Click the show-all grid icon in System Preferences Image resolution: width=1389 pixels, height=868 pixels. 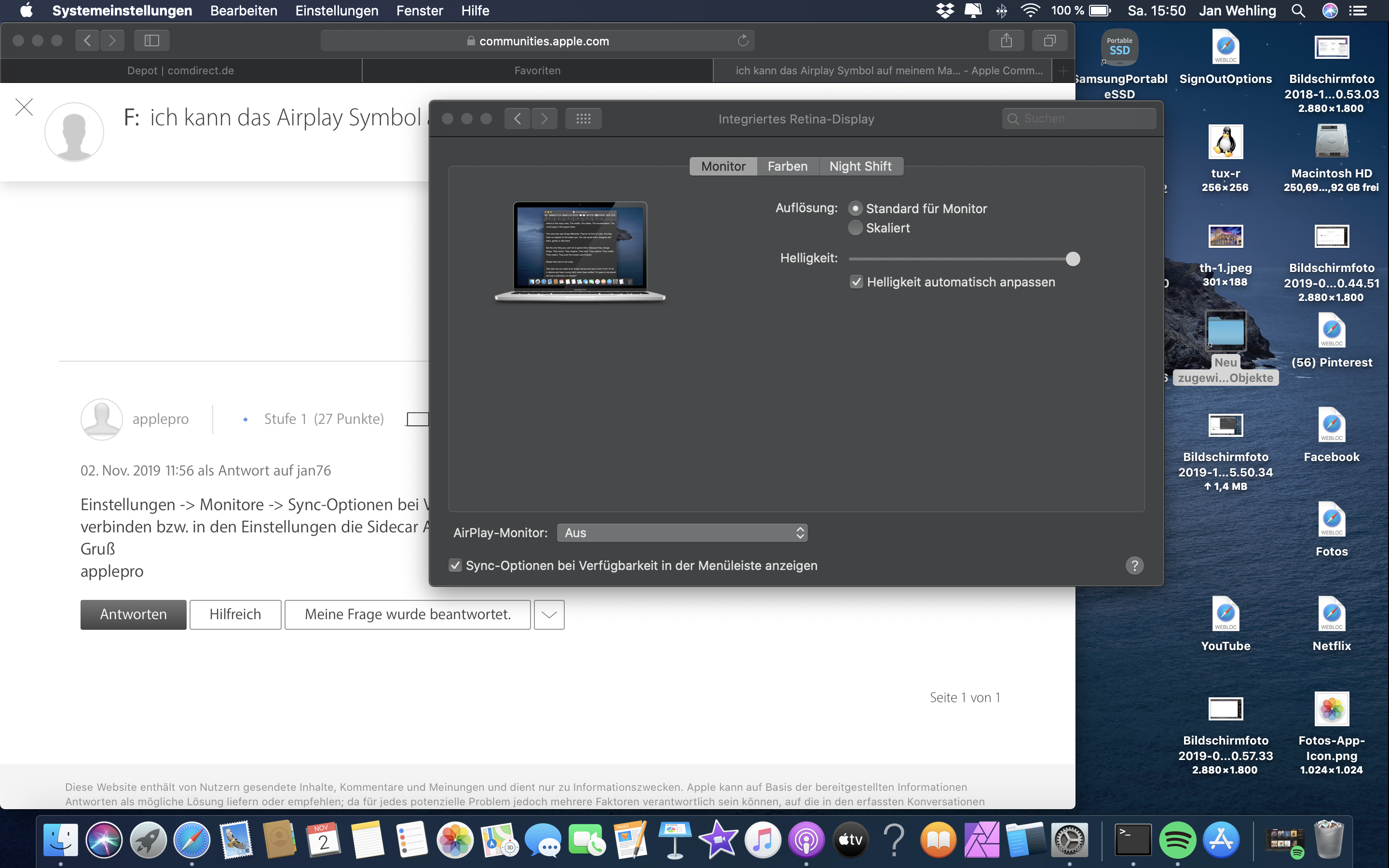583,119
